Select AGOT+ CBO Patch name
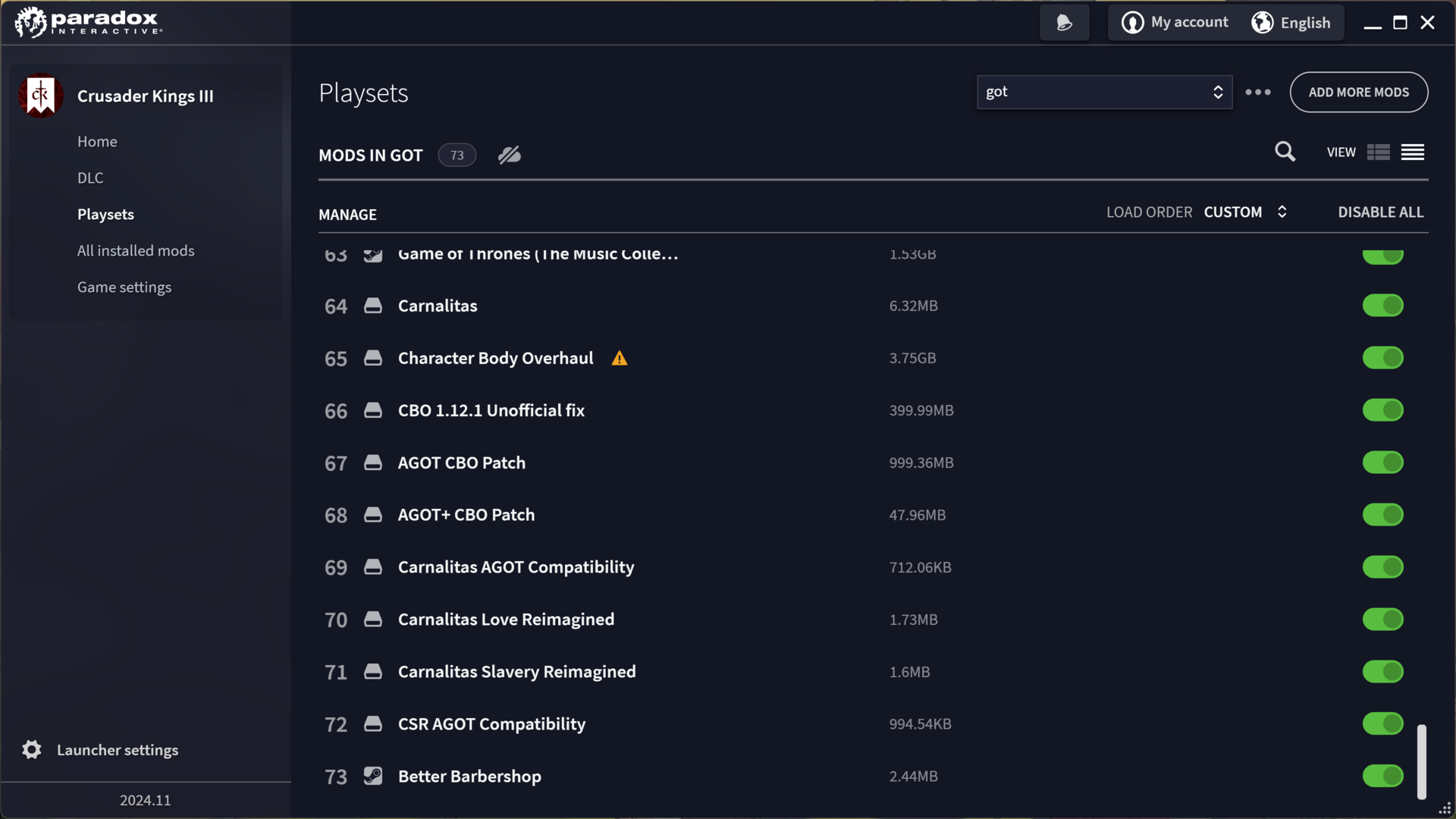Screen dimensions: 1456x819 (466, 515)
